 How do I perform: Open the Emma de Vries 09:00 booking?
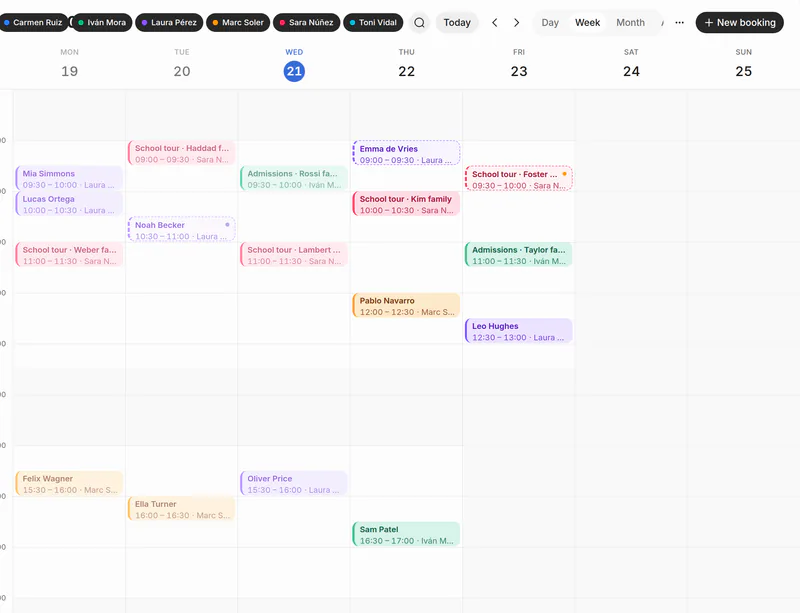406,153
